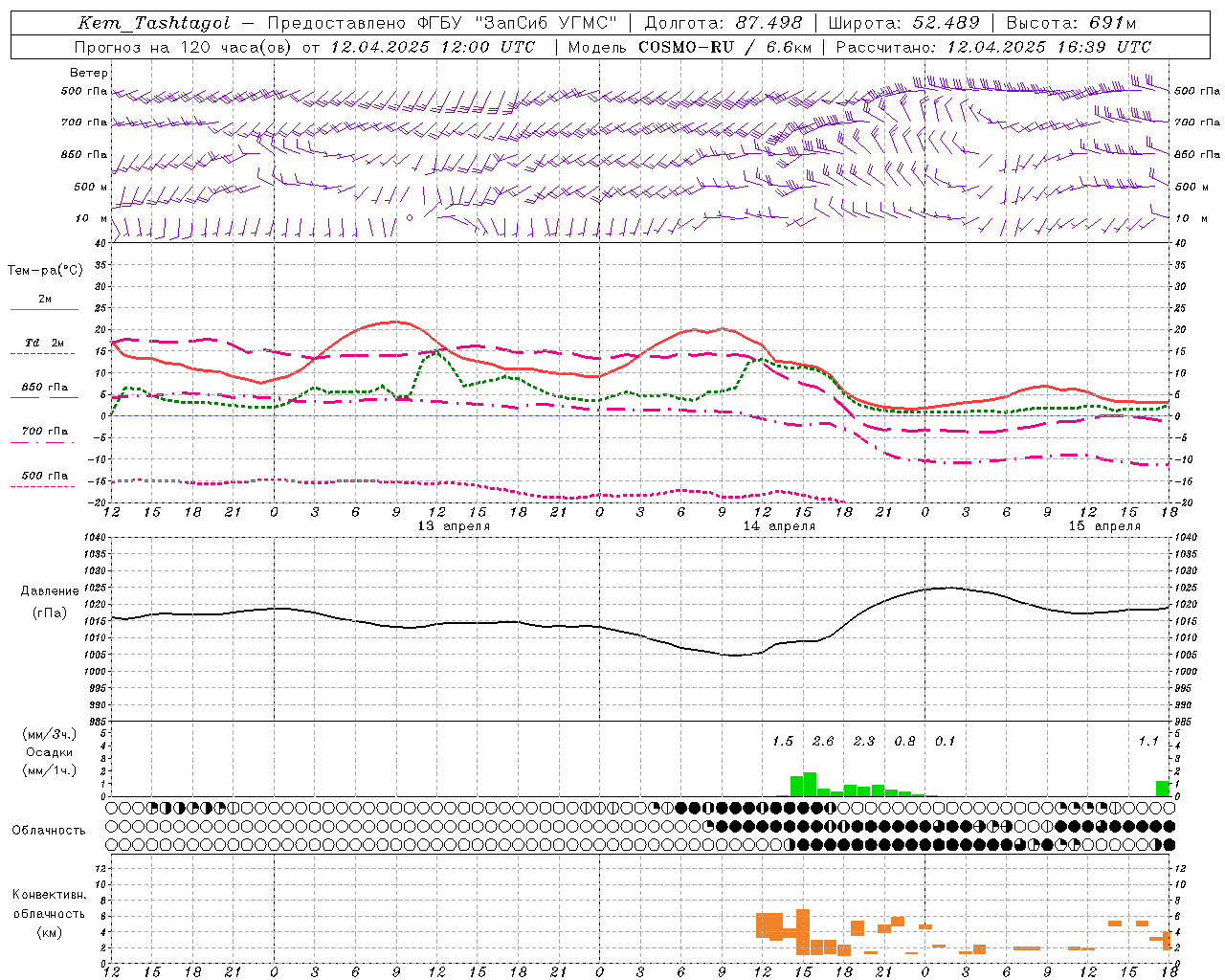
Task: Click the Долгота: 87.498 header field
Action: (x=722, y=24)
